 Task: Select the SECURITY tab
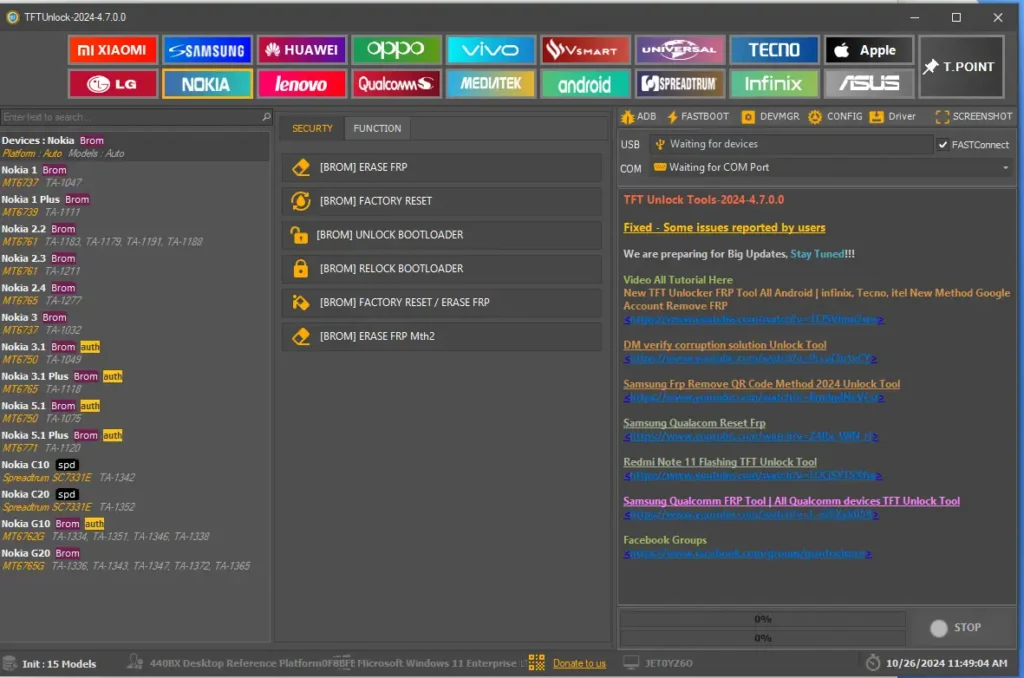[x=312, y=128]
